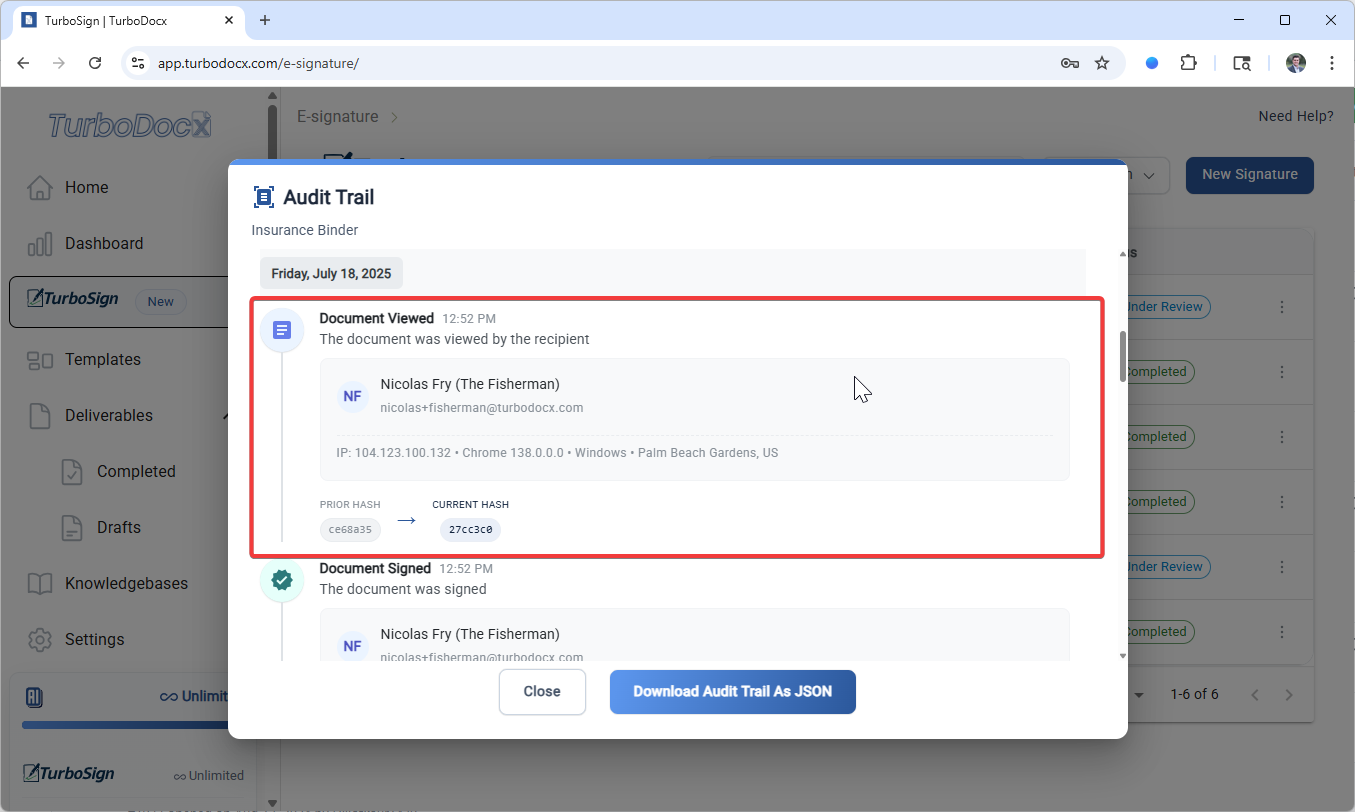Click the TurboDocx logo
Viewport: 1355px width, 812px height.
point(130,125)
